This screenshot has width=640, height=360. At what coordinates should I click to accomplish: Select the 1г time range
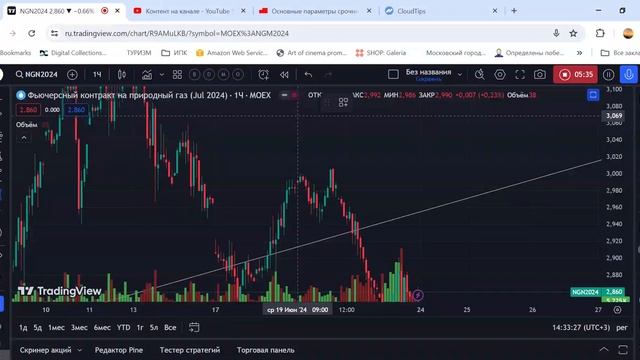[x=140, y=327]
